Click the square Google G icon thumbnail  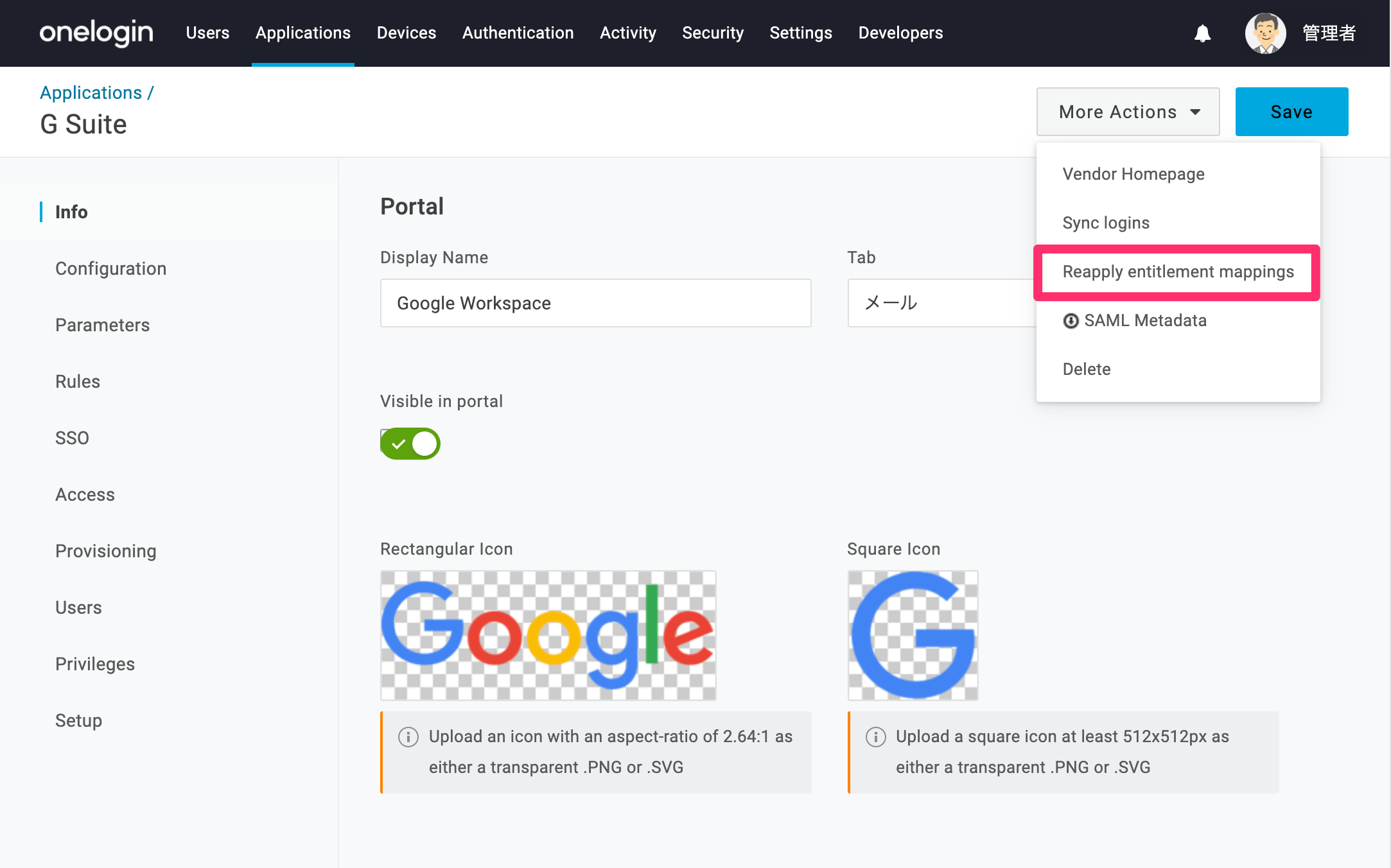(x=913, y=636)
